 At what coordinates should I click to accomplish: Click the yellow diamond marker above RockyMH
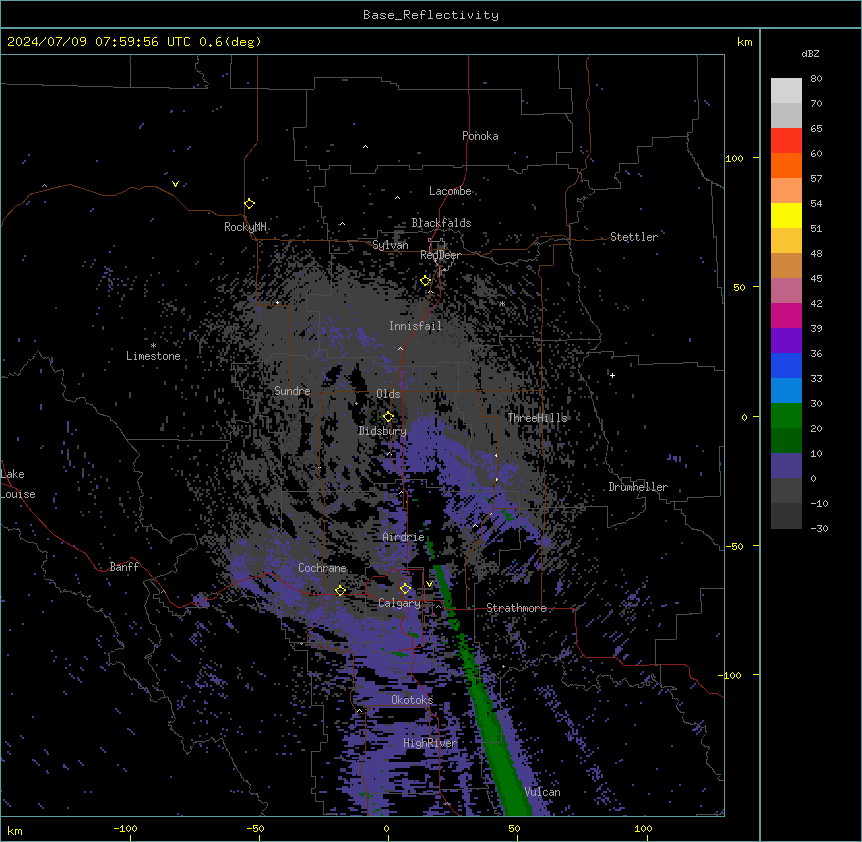click(x=249, y=204)
